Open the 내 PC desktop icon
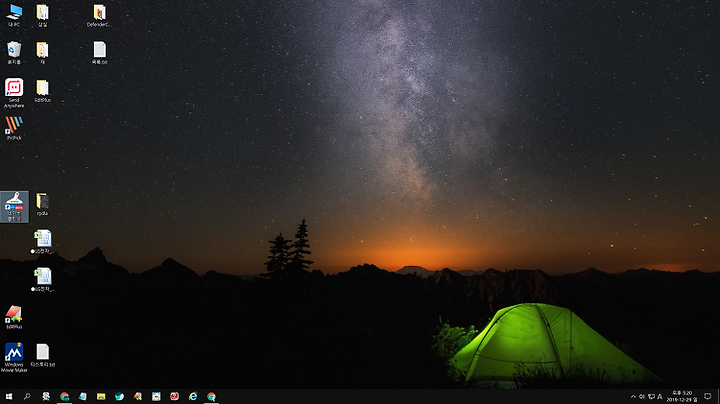Screen dimensions: 720x404 [x=14, y=15]
